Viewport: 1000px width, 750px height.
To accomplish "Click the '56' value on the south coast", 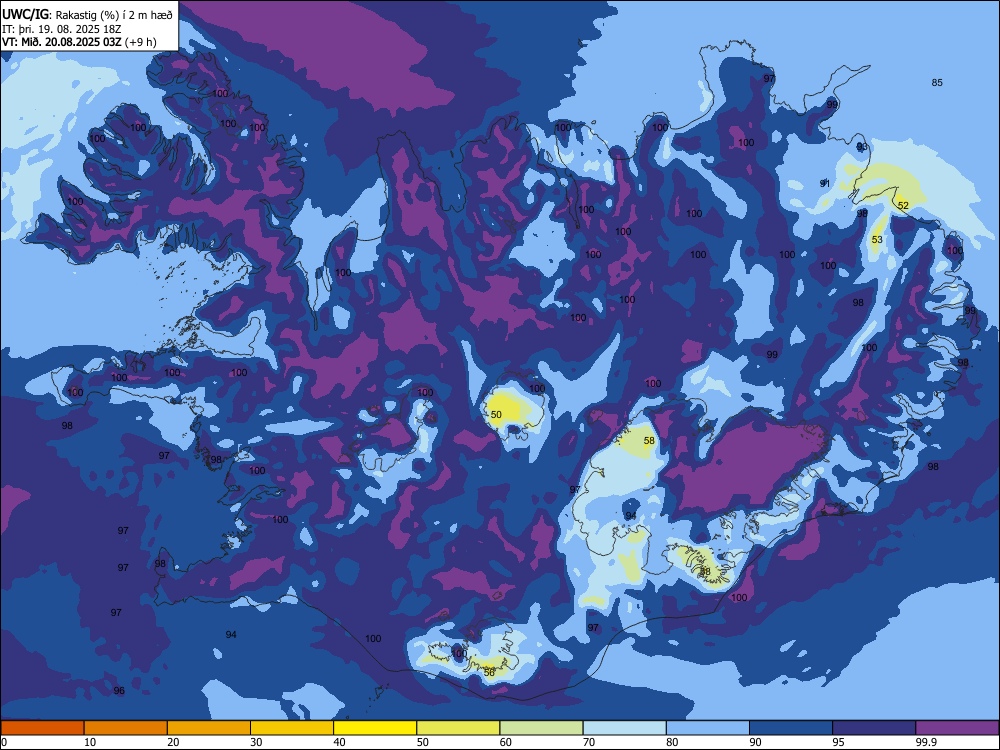I will (489, 672).
